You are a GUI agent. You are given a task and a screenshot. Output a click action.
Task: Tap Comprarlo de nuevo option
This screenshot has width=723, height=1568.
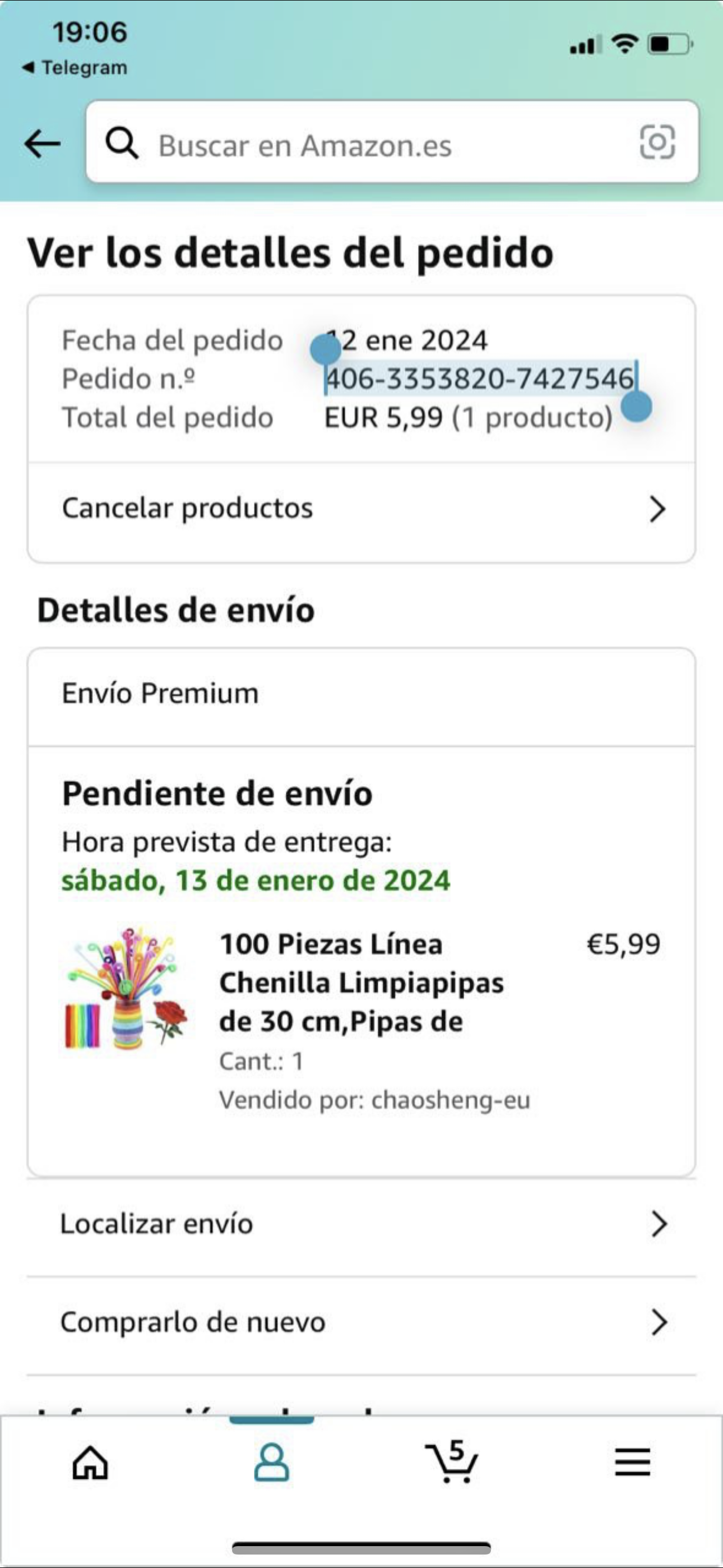click(192, 1323)
